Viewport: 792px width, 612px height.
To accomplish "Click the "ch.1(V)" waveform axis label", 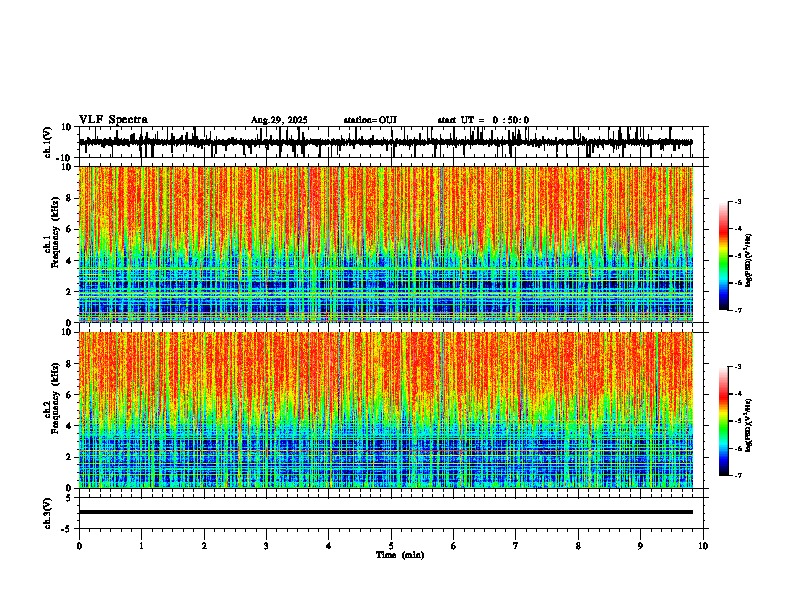I will click(x=48, y=142).
